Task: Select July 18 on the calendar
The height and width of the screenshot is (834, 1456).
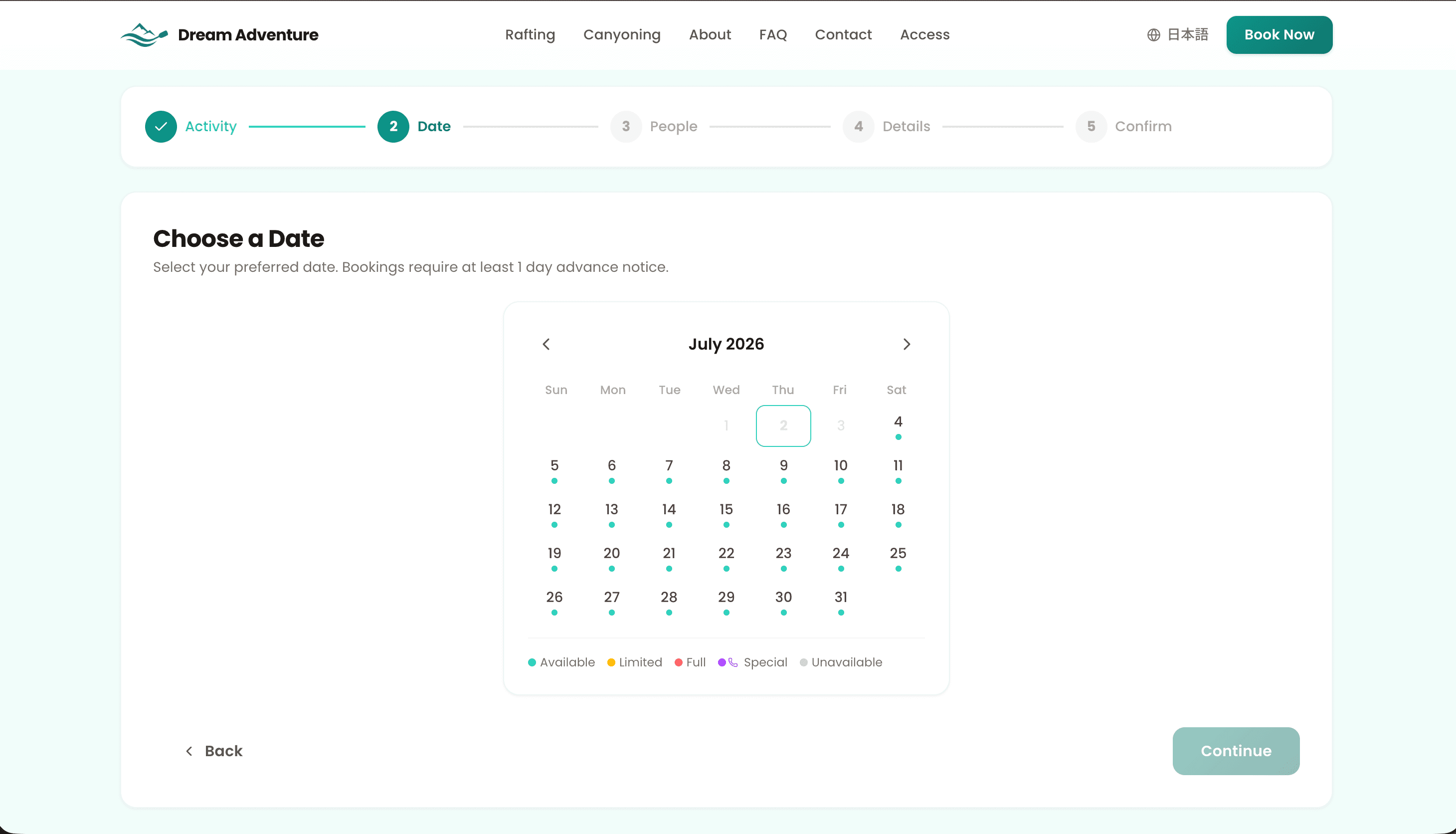Action: pyautogui.click(x=898, y=514)
